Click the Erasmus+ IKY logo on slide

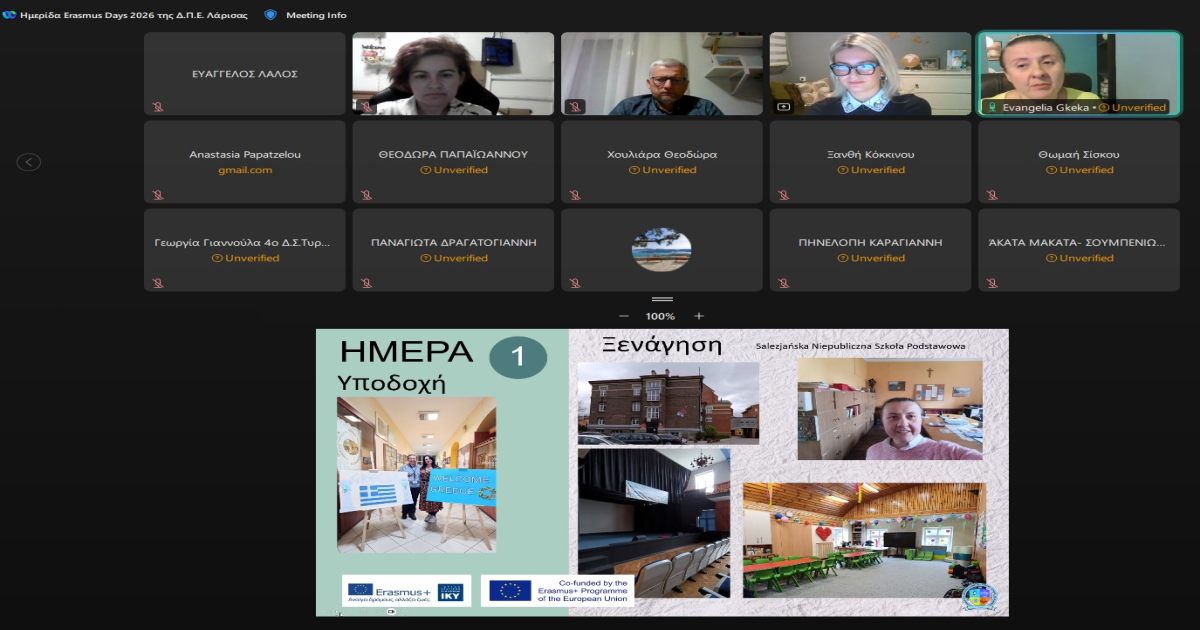click(406, 591)
